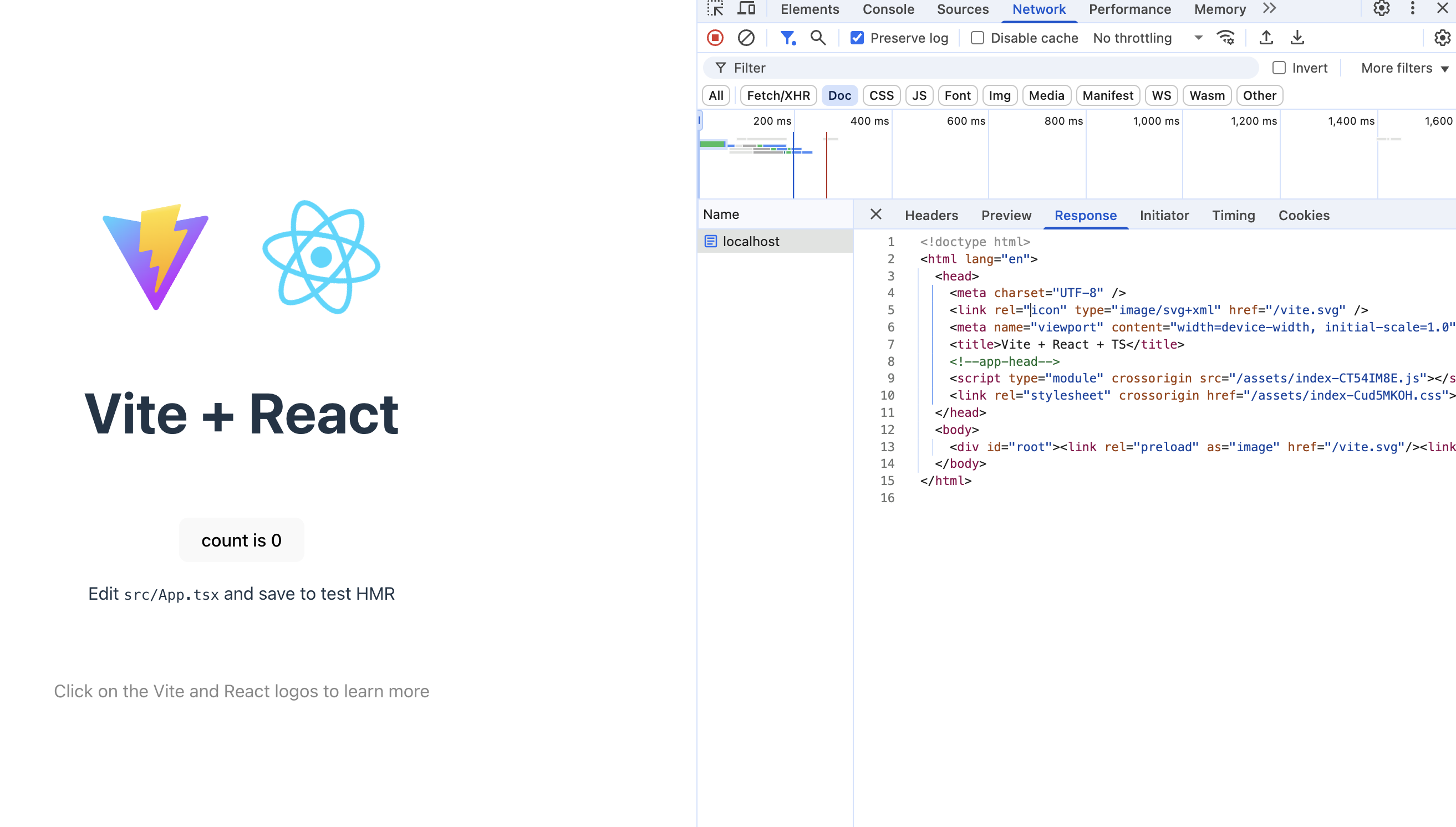Click the localhost document icon
The image size is (1456, 827).
point(710,241)
